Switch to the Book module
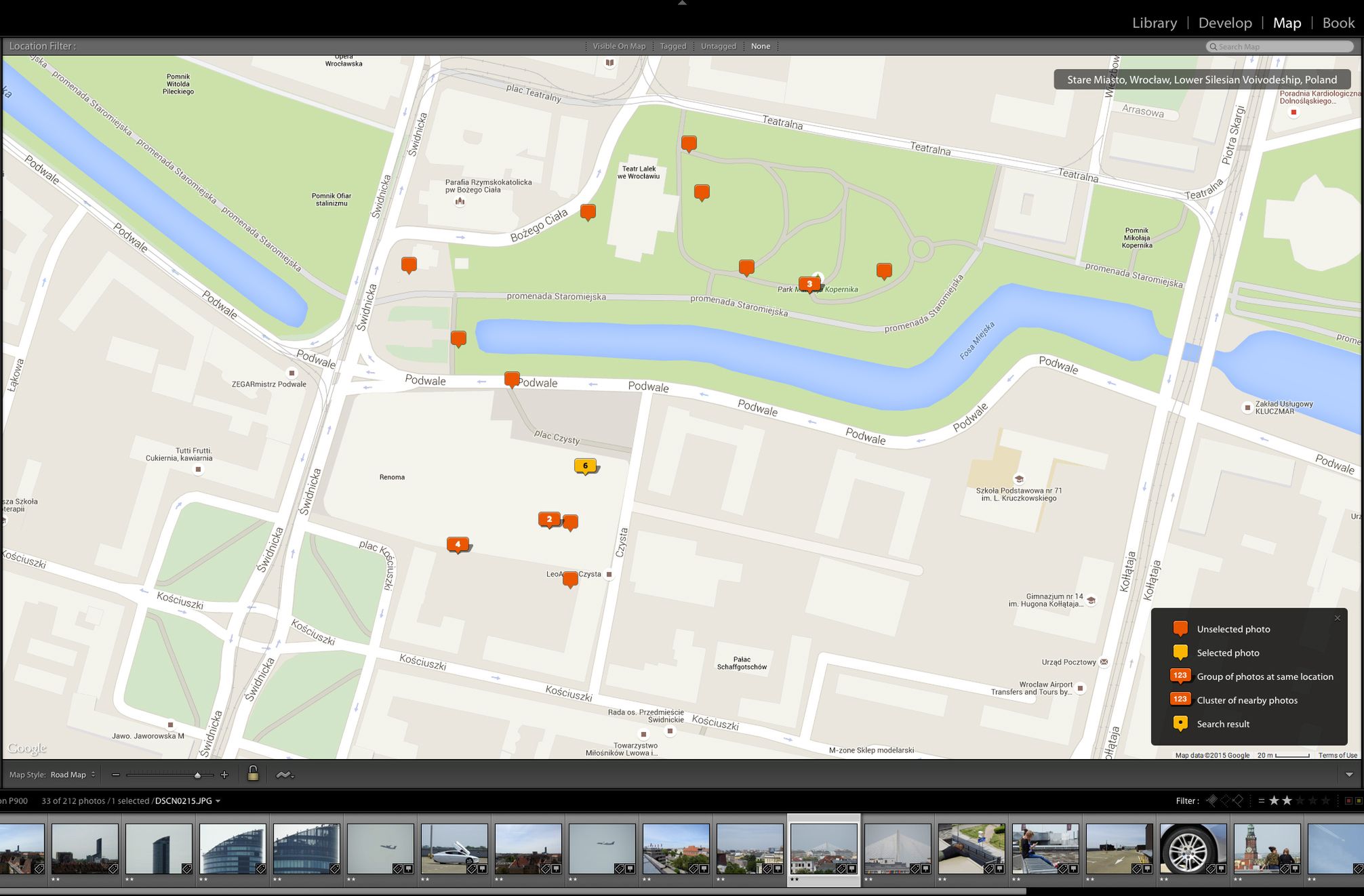The width and height of the screenshot is (1364, 896). [1338, 23]
